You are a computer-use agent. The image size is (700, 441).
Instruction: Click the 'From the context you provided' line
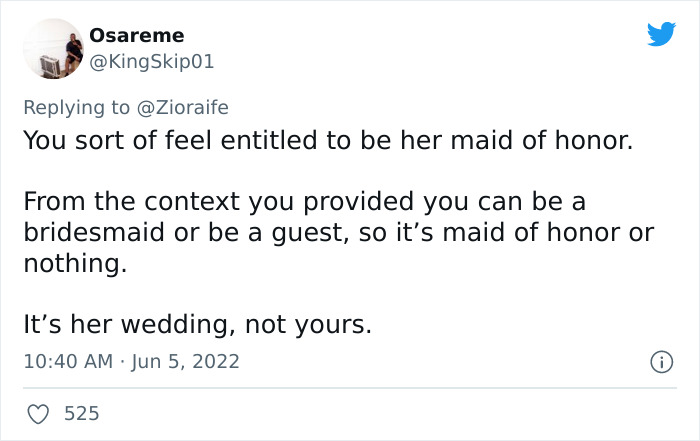303,201
